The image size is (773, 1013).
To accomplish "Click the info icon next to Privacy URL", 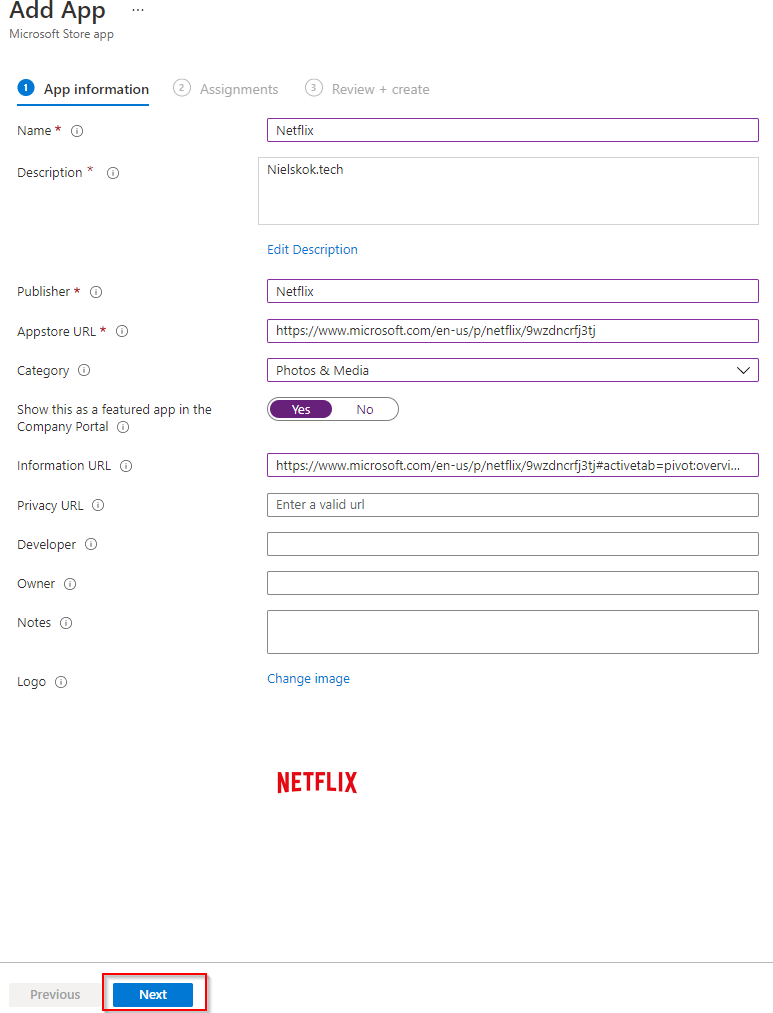I will pyautogui.click(x=98, y=505).
